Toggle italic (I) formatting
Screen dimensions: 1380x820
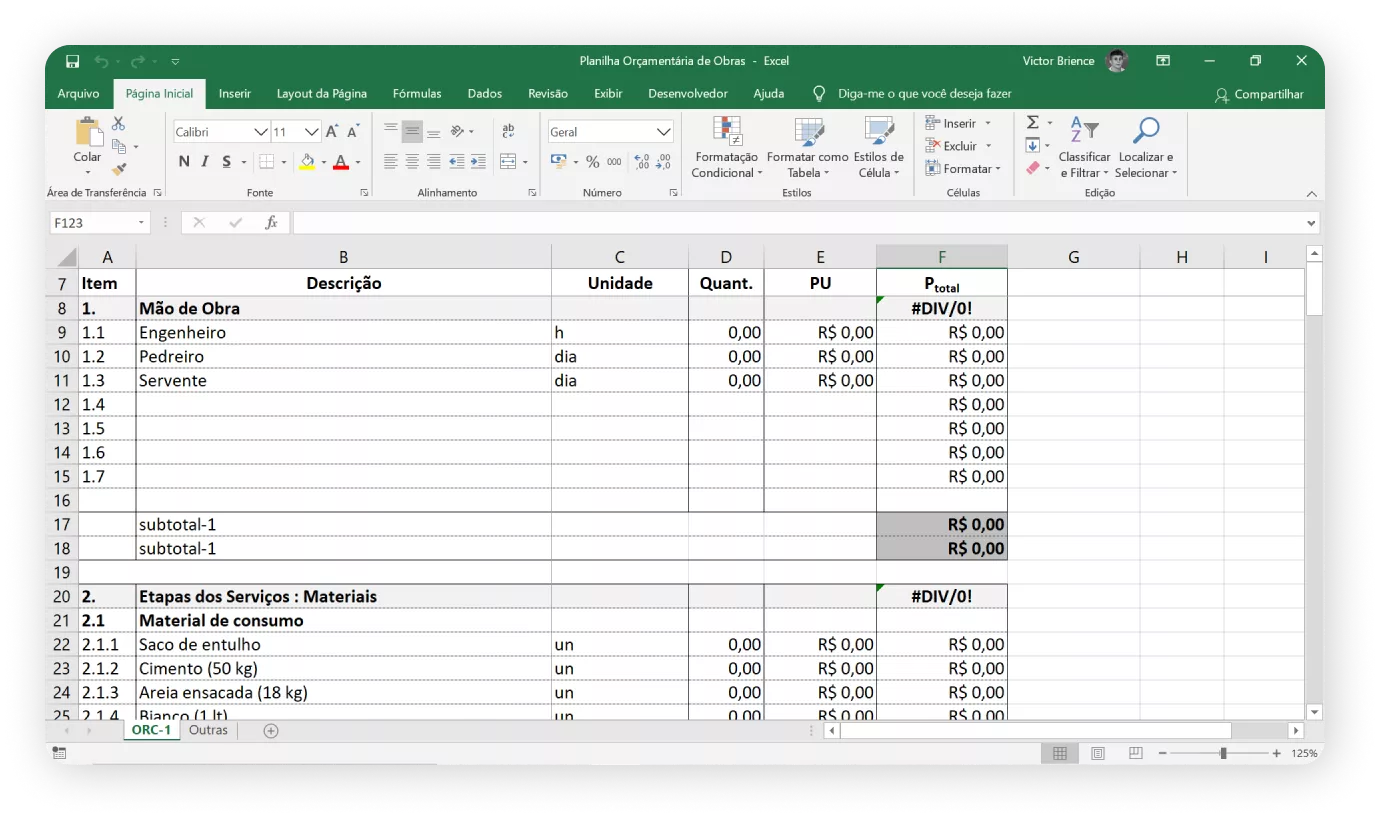click(205, 162)
